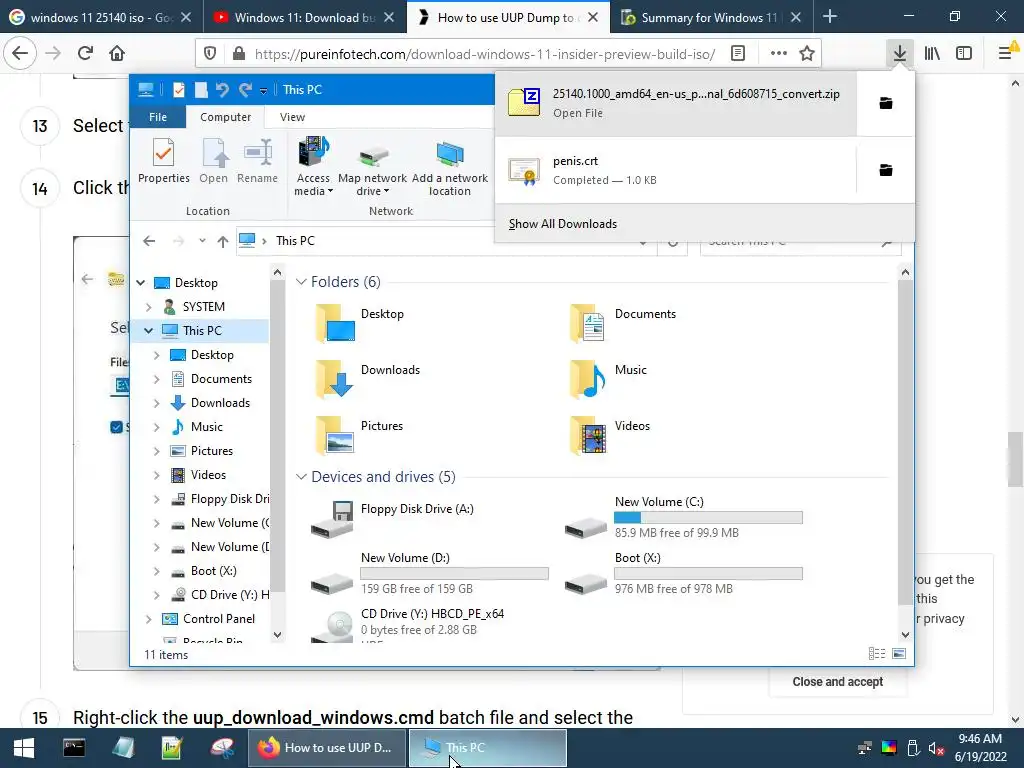Screen dimensions: 1024x768
Task: Select the View ribbon tab
Action: 292,117
